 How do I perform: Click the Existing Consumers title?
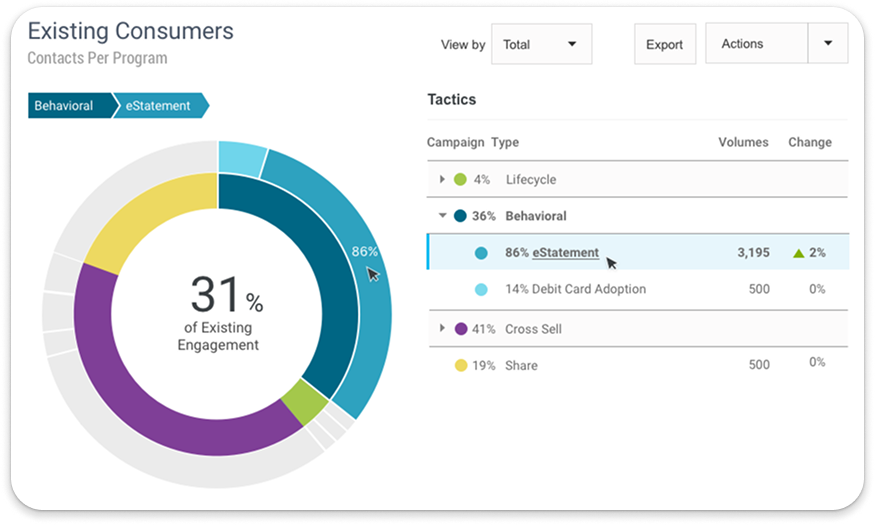pyautogui.click(x=131, y=31)
